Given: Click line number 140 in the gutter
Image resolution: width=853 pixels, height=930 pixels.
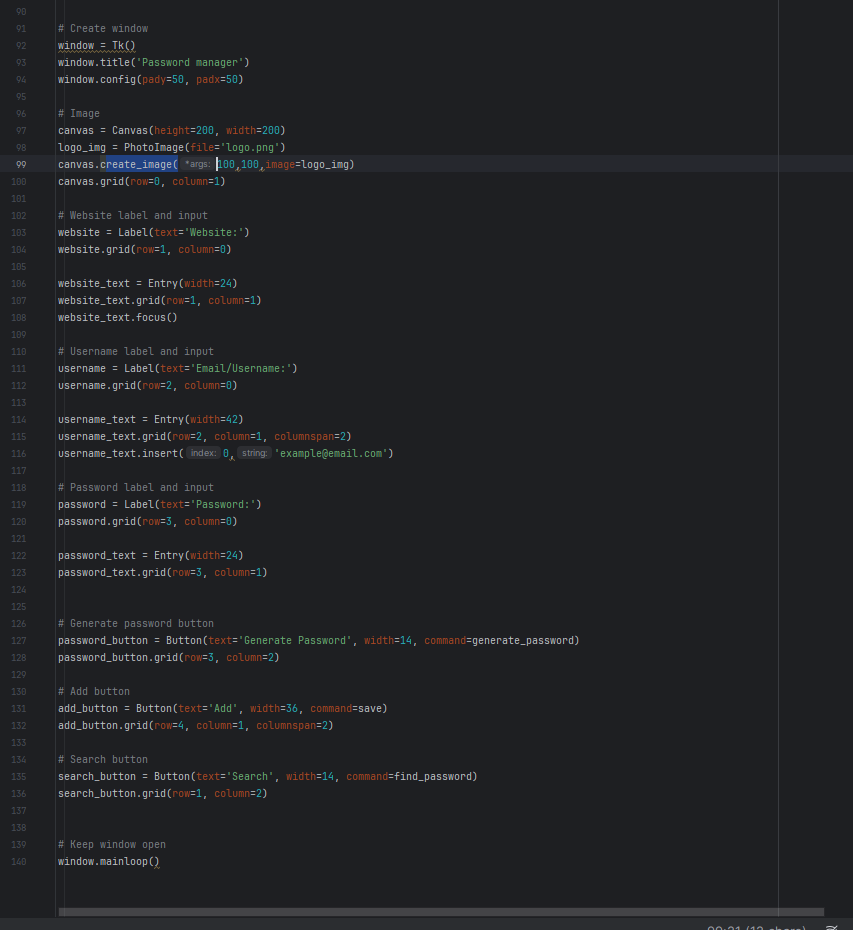Looking at the screenshot, I should (20, 861).
